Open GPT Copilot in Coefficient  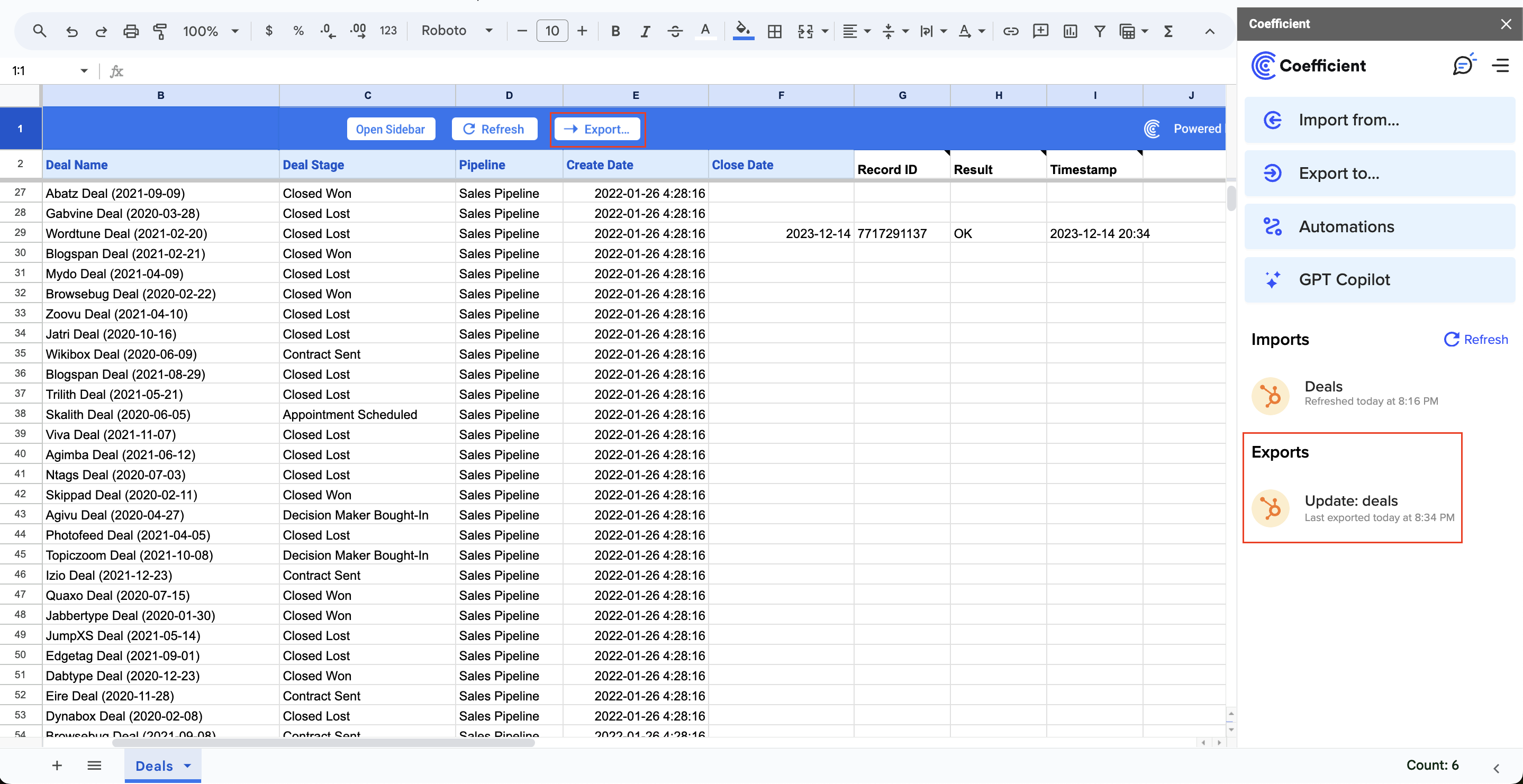tap(1380, 280)
